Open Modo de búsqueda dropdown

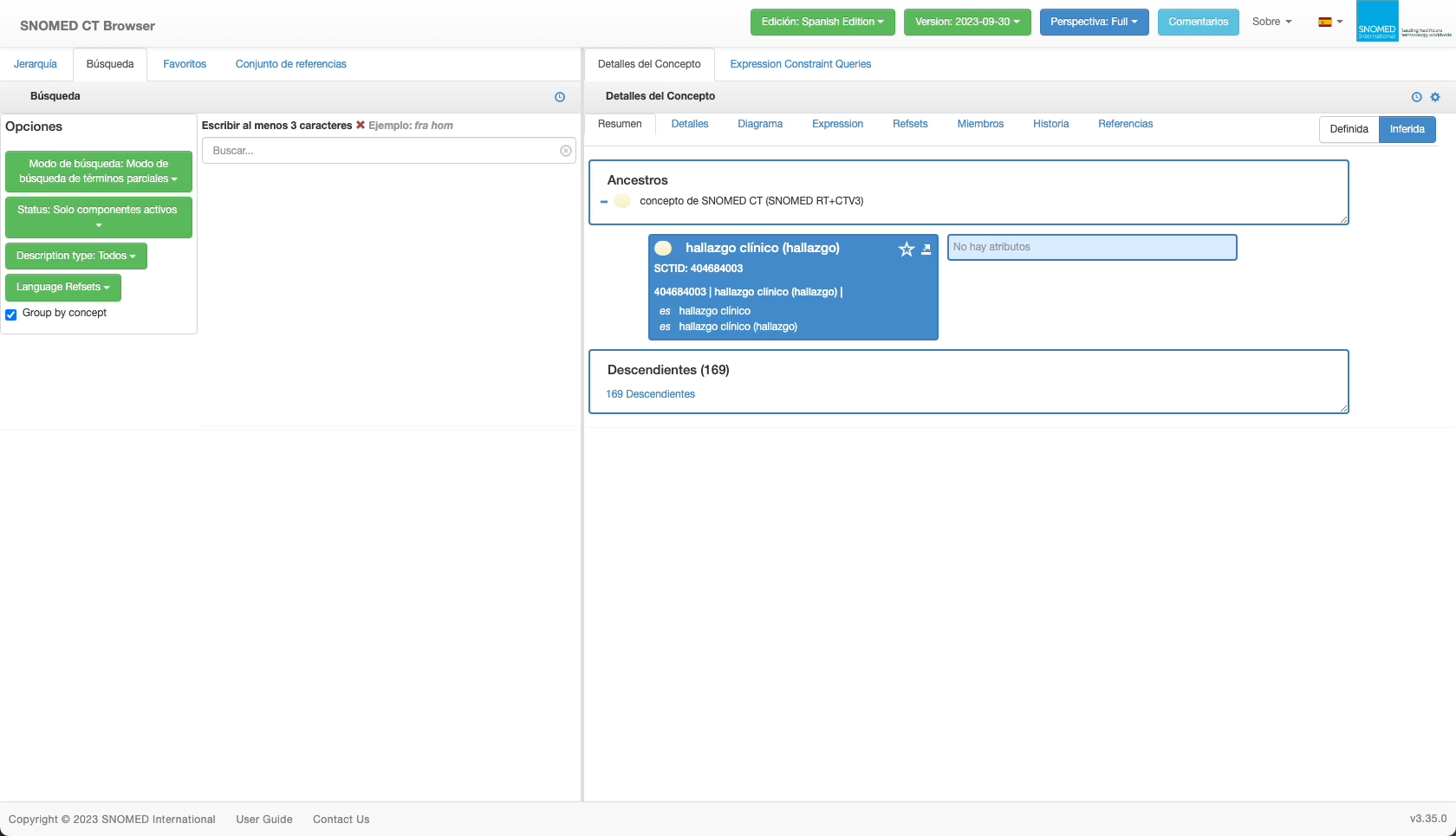tap(99, 172)
